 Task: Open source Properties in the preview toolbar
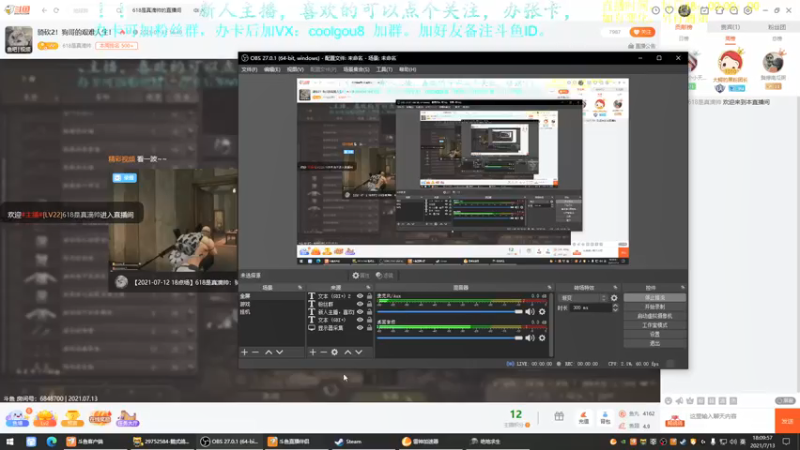pyautogui.click(x=360, y=276)
